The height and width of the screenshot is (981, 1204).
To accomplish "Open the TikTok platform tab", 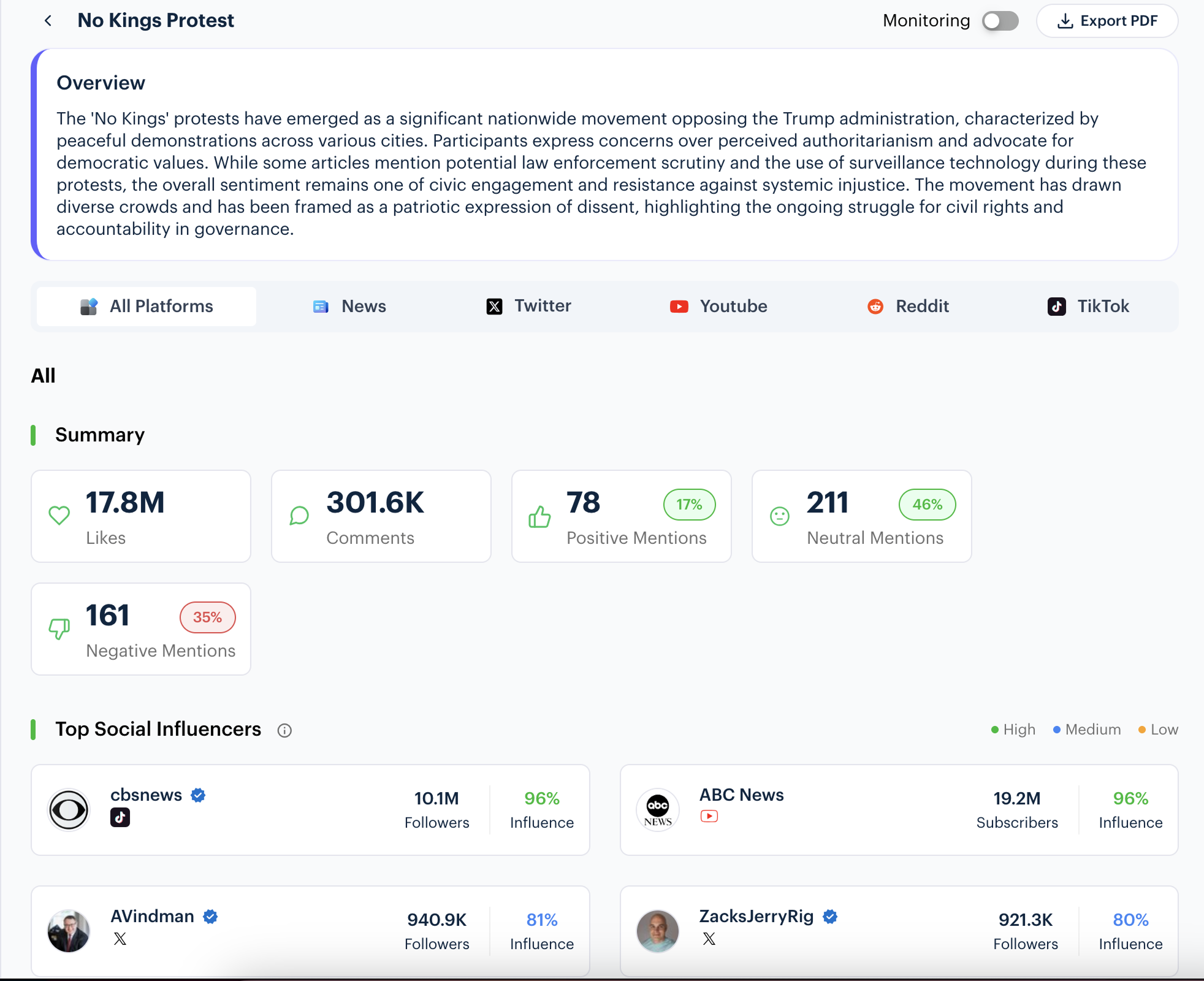I will pos(1088,306).
